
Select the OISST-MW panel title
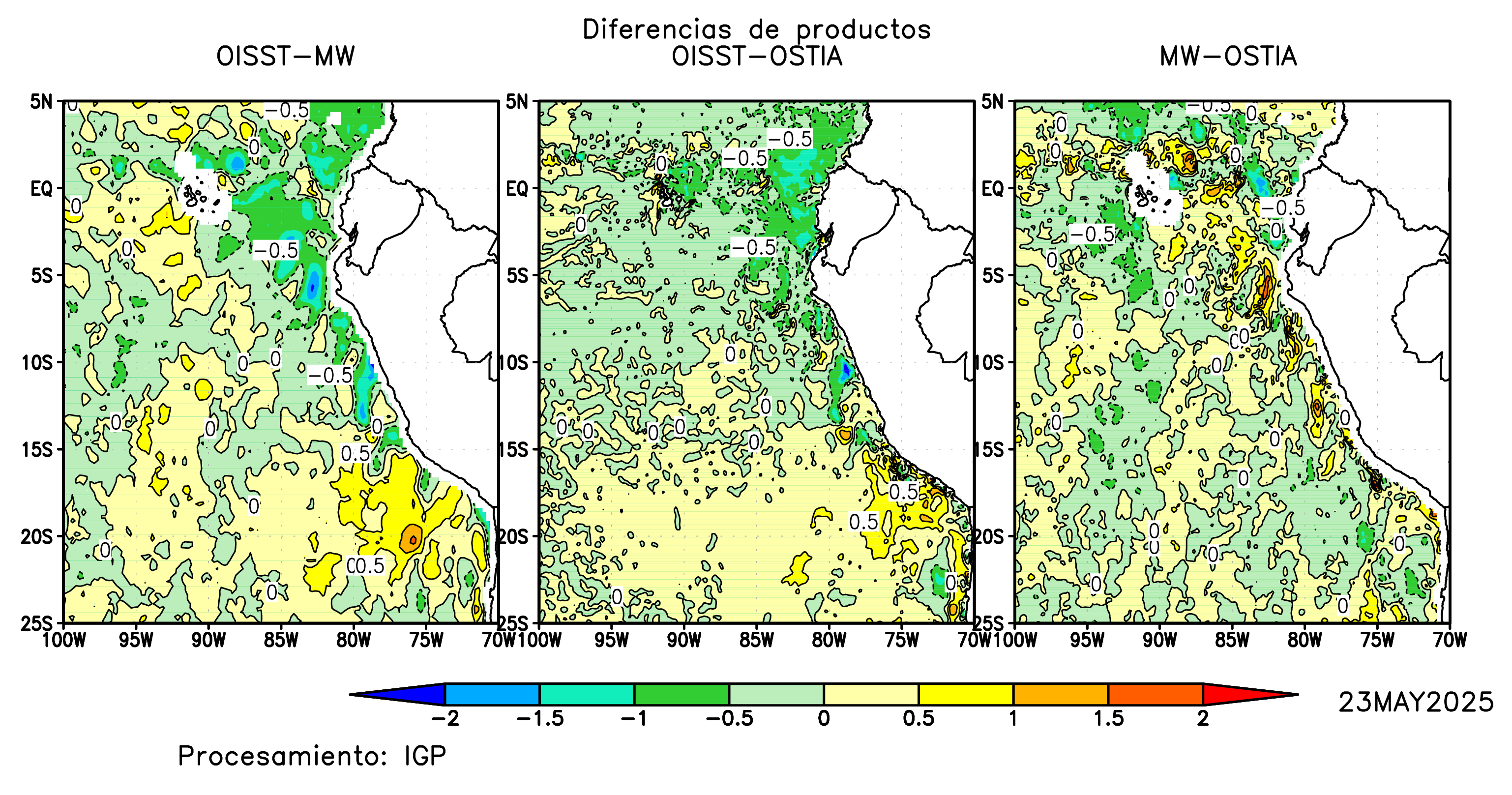[286, 57]
